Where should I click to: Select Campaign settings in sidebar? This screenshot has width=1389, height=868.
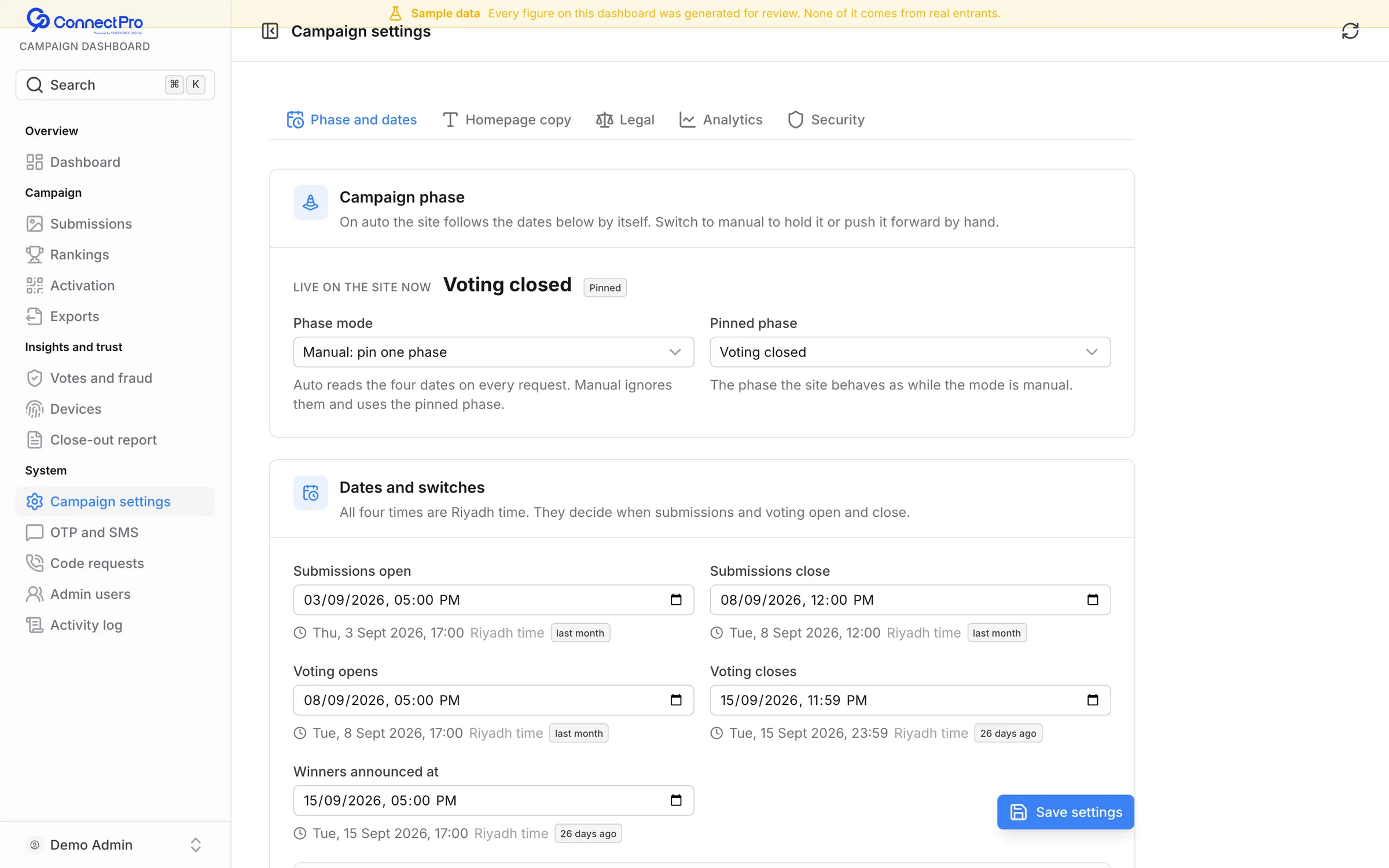coord(115,502)
